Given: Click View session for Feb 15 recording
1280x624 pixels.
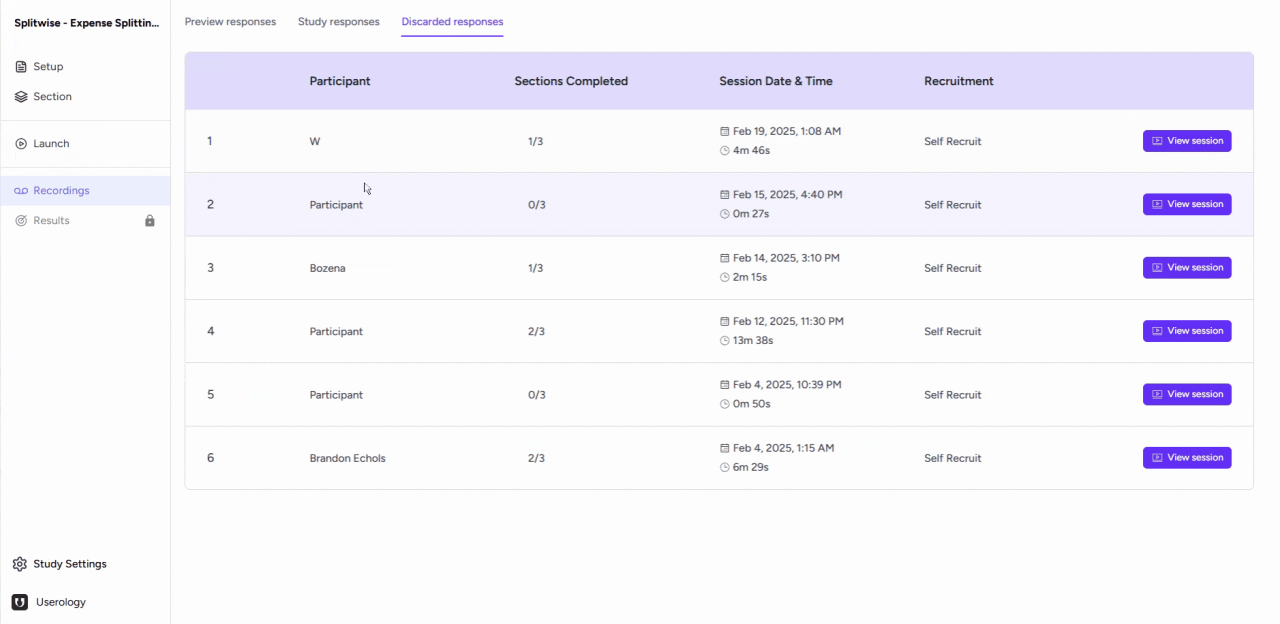Looking at the screenshot, I should 1186,204.
